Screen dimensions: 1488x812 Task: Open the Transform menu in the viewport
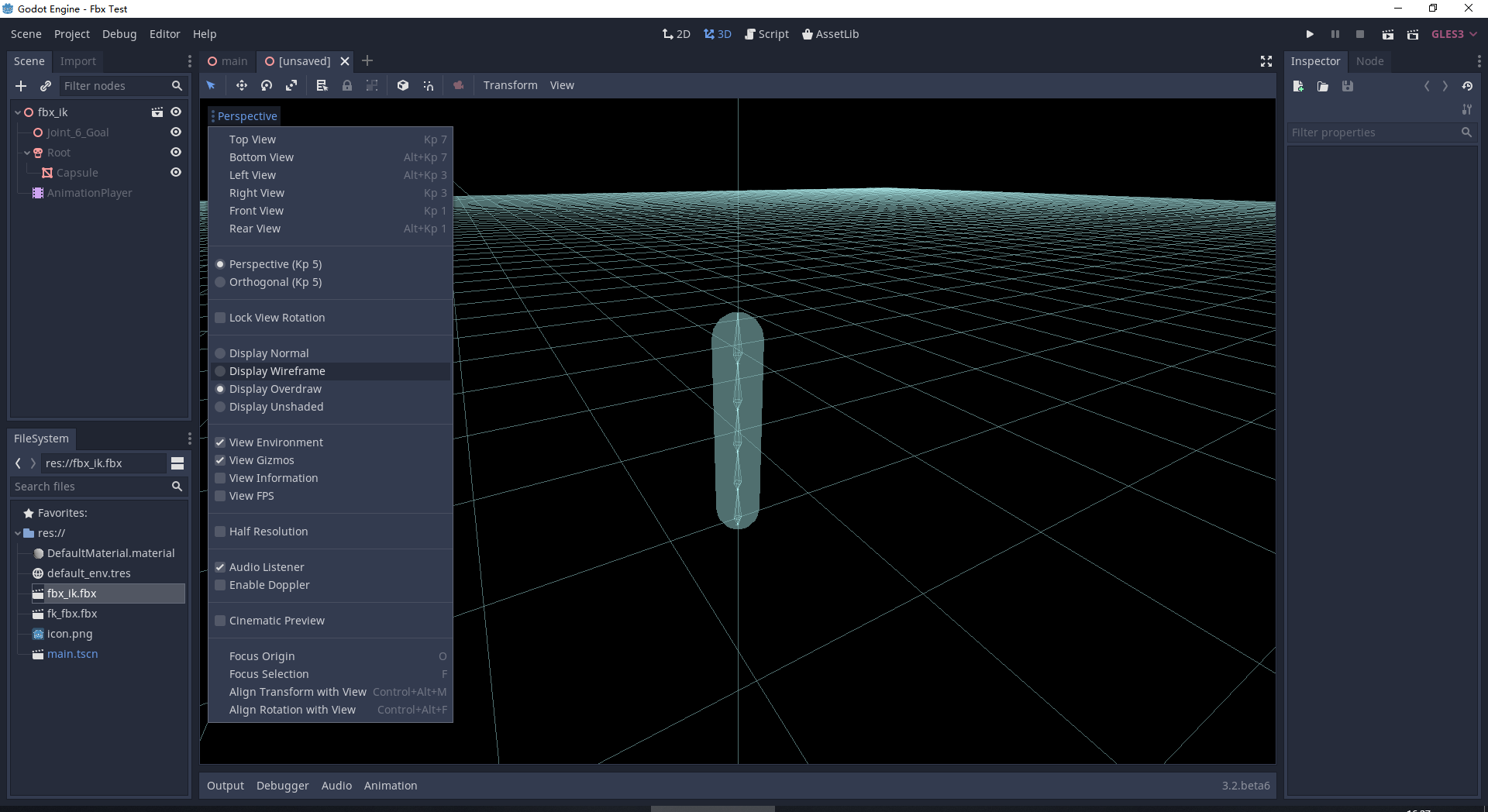pyautogui.click(x=510, y=85)
